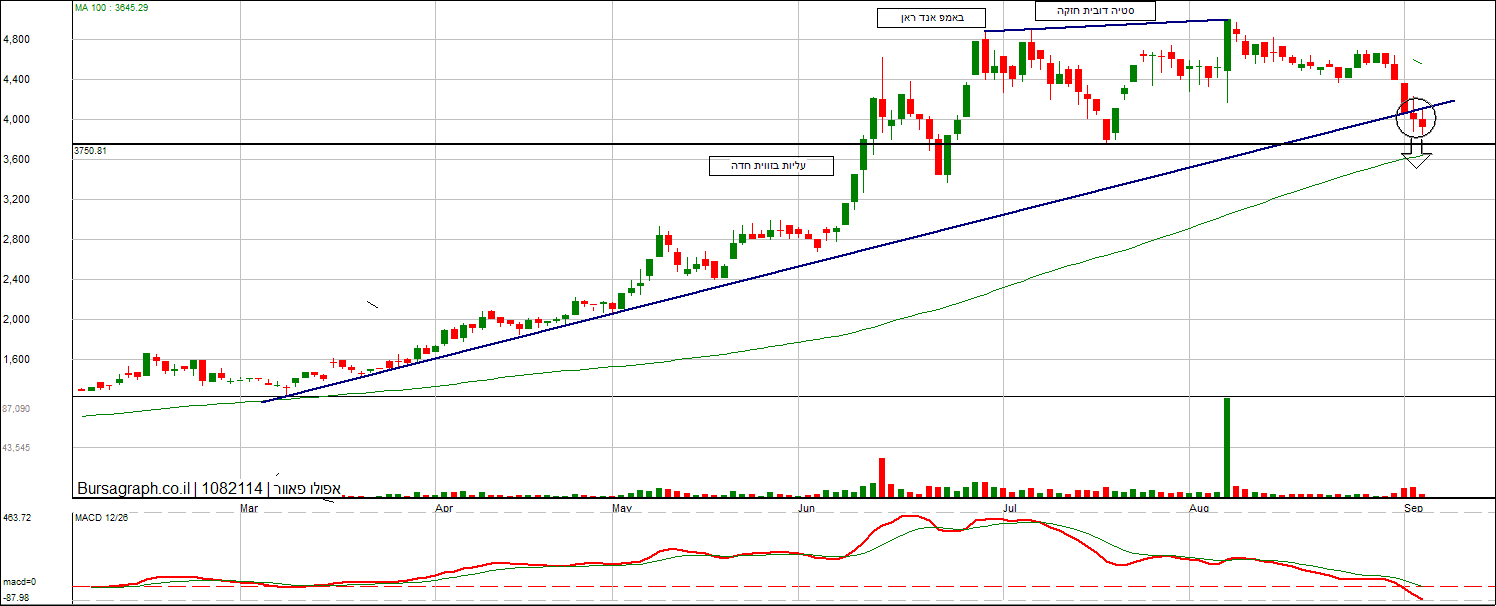Click the 87,090 volume axis label
This screenshot has height=606, width=1496.
tap(16, 408)
